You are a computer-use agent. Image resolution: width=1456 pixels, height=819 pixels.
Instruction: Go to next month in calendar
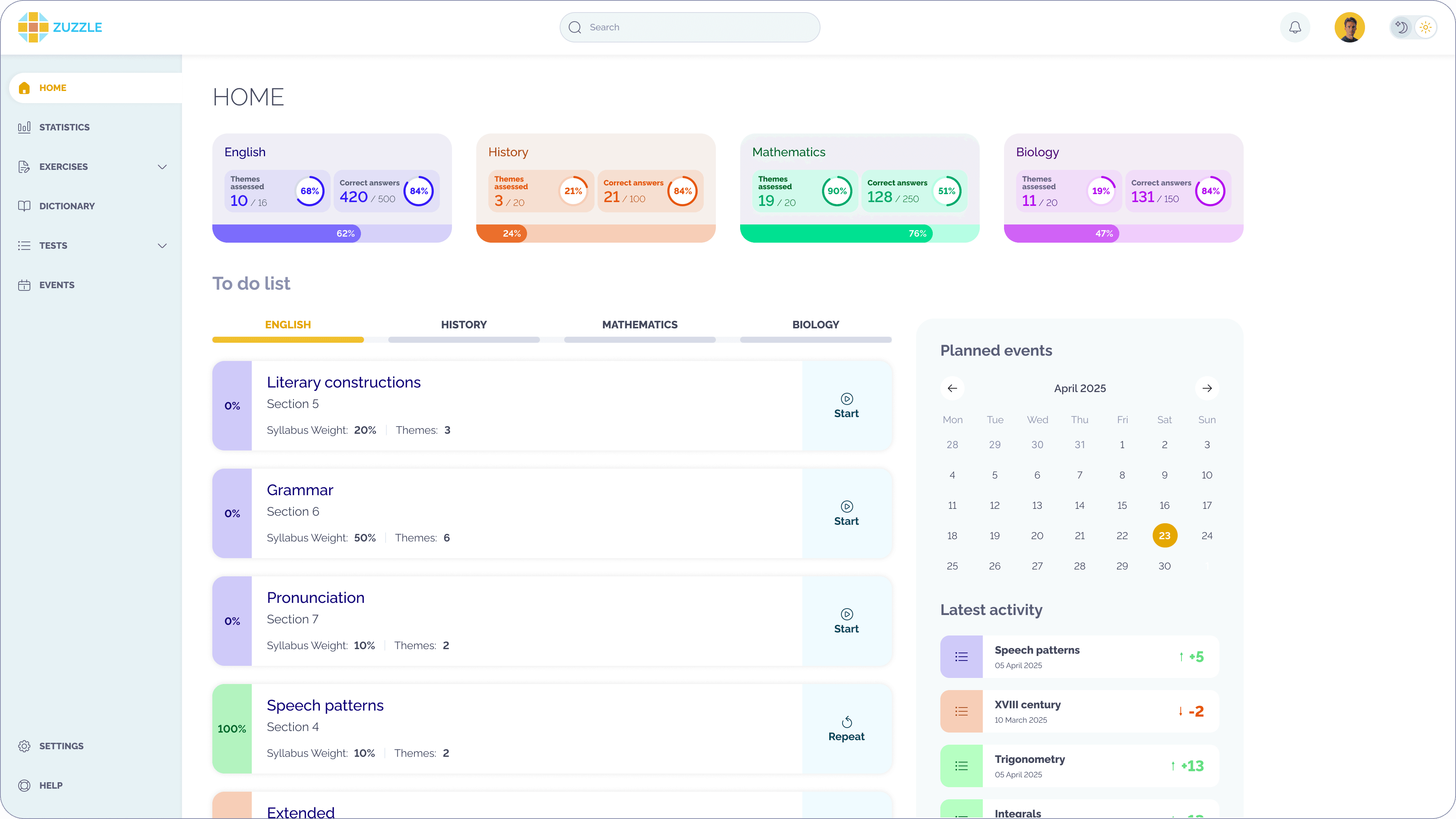click(1207, 388)
